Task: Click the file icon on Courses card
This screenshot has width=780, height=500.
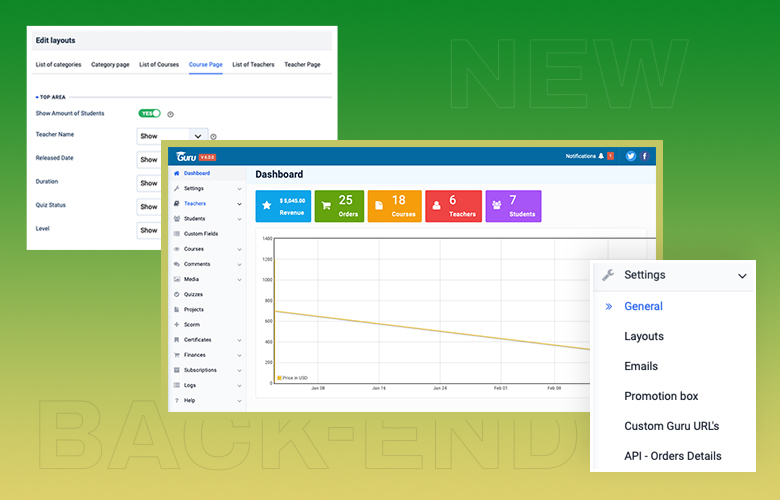Action: coord(379,205)
